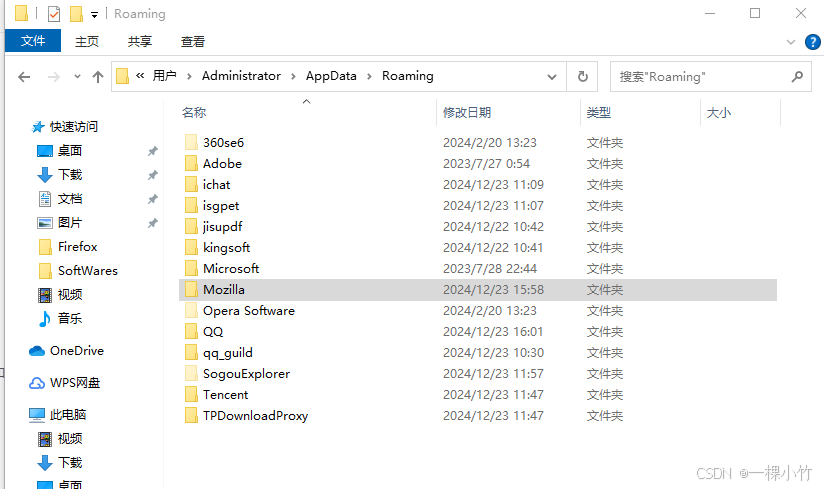This screenshot has width=824, height=489.
Task: Expand the chevron after AppData breadcrumb
Action: (369, 77)
